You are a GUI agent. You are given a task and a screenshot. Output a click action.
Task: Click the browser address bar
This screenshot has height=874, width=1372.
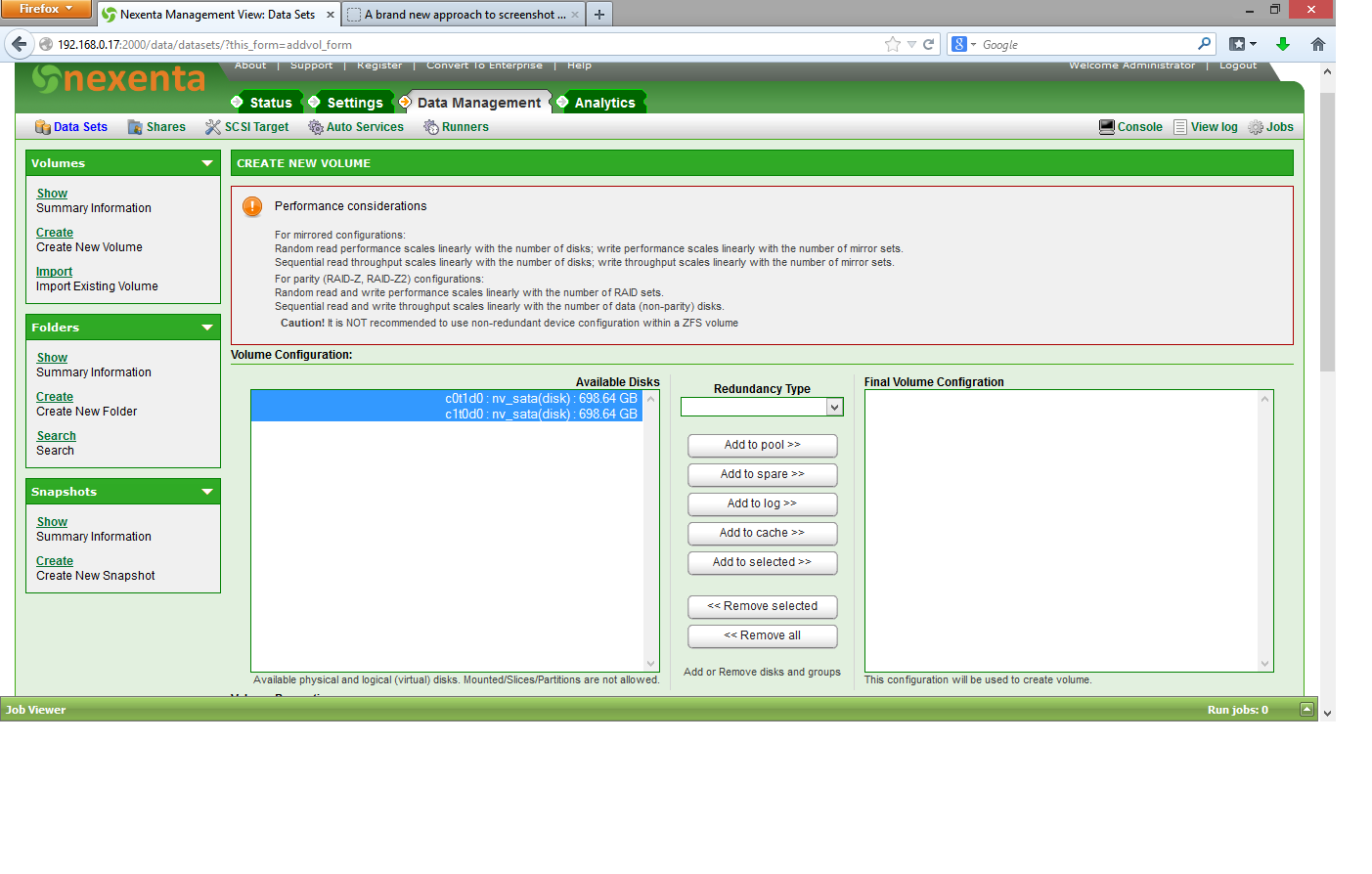(x=467, y=44)
